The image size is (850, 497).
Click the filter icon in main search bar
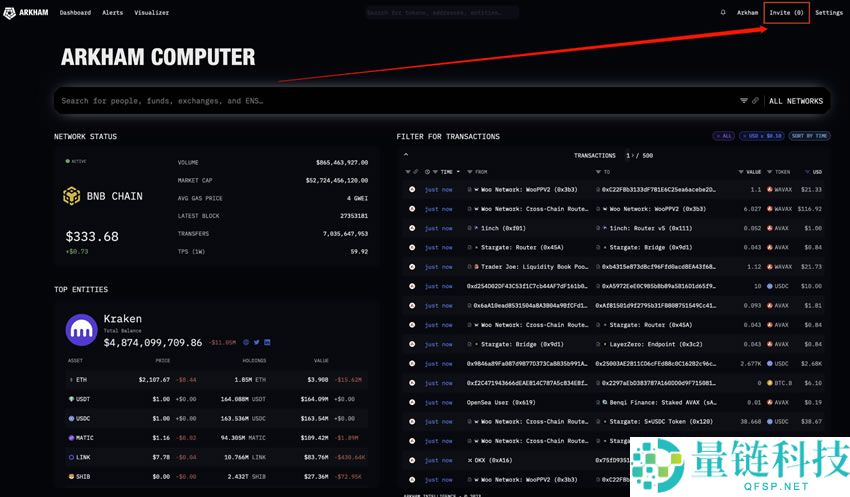744,101
